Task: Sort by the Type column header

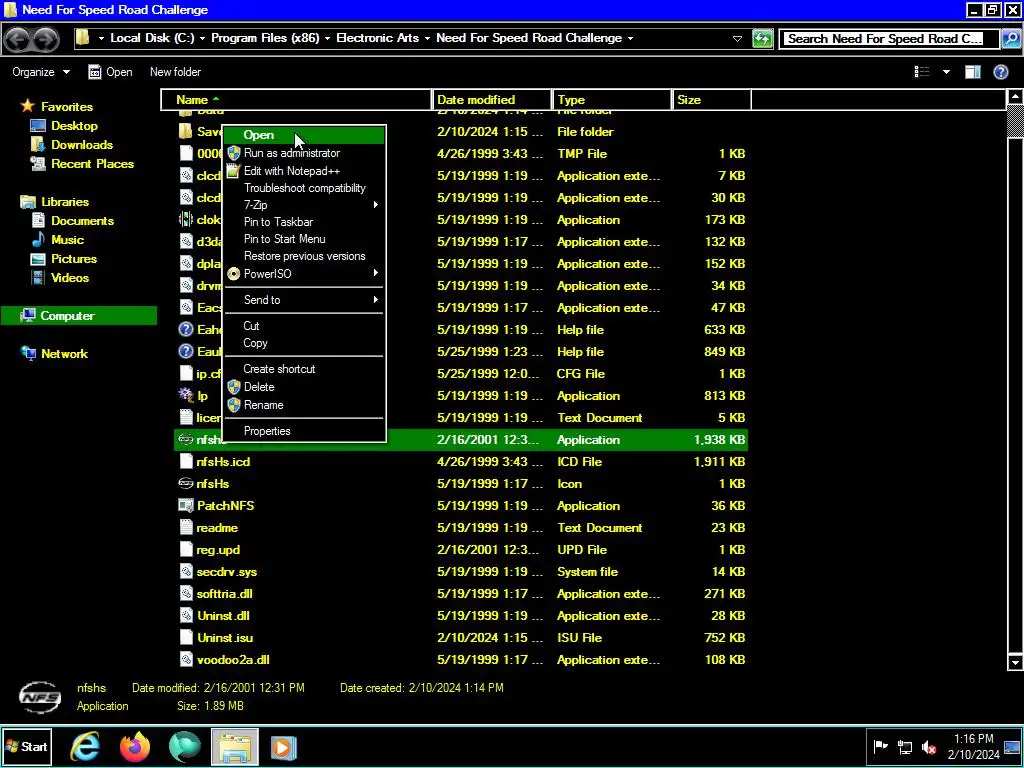Action: [612, 100]
